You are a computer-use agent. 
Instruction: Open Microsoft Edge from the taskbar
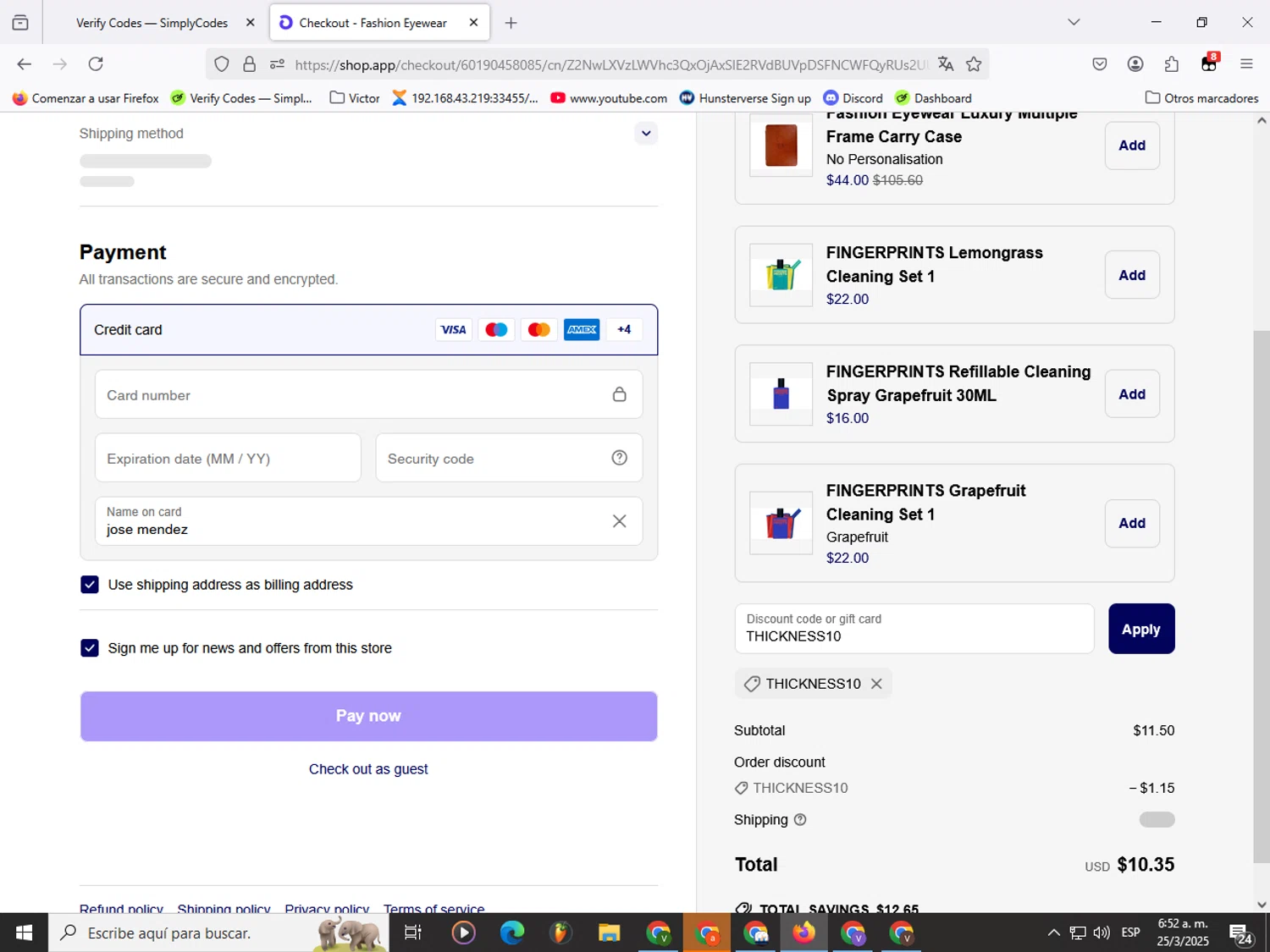coord(512,933)
